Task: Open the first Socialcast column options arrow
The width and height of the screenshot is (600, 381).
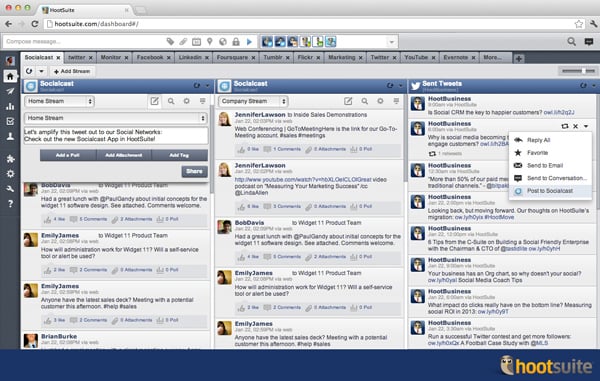Action: [207, 86]
